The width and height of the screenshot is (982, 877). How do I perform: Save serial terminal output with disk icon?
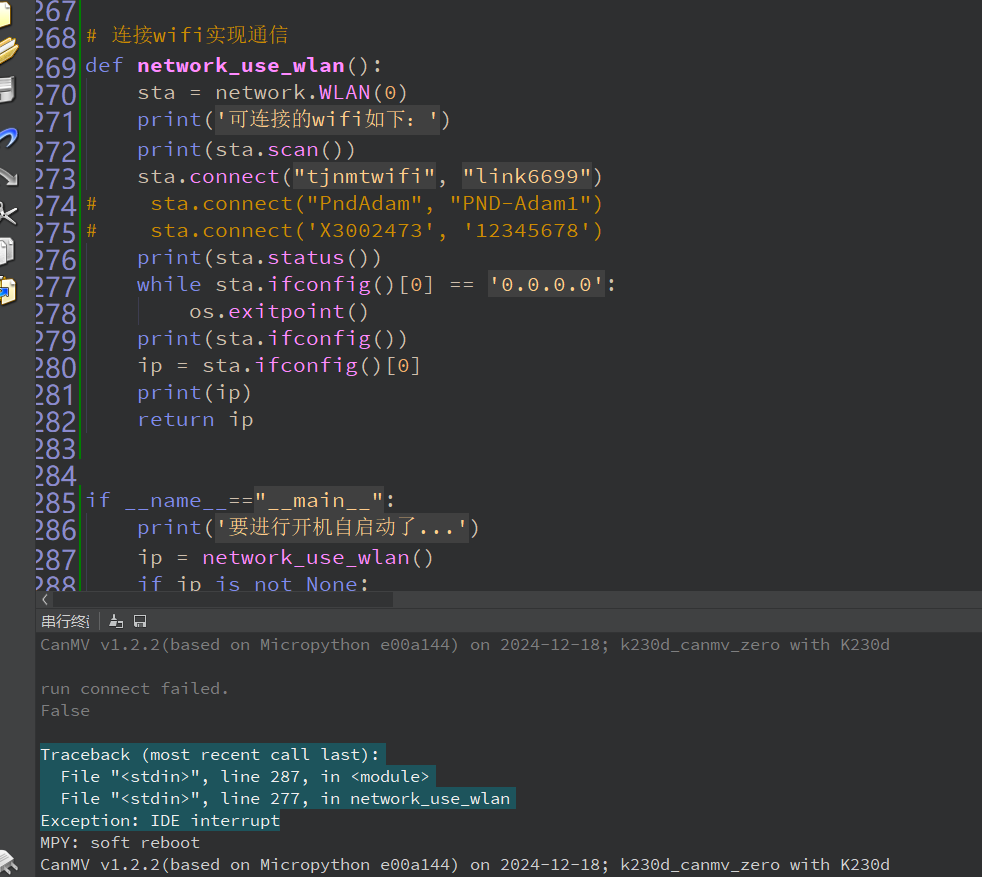pyautogui.click(x=140, y=621)
